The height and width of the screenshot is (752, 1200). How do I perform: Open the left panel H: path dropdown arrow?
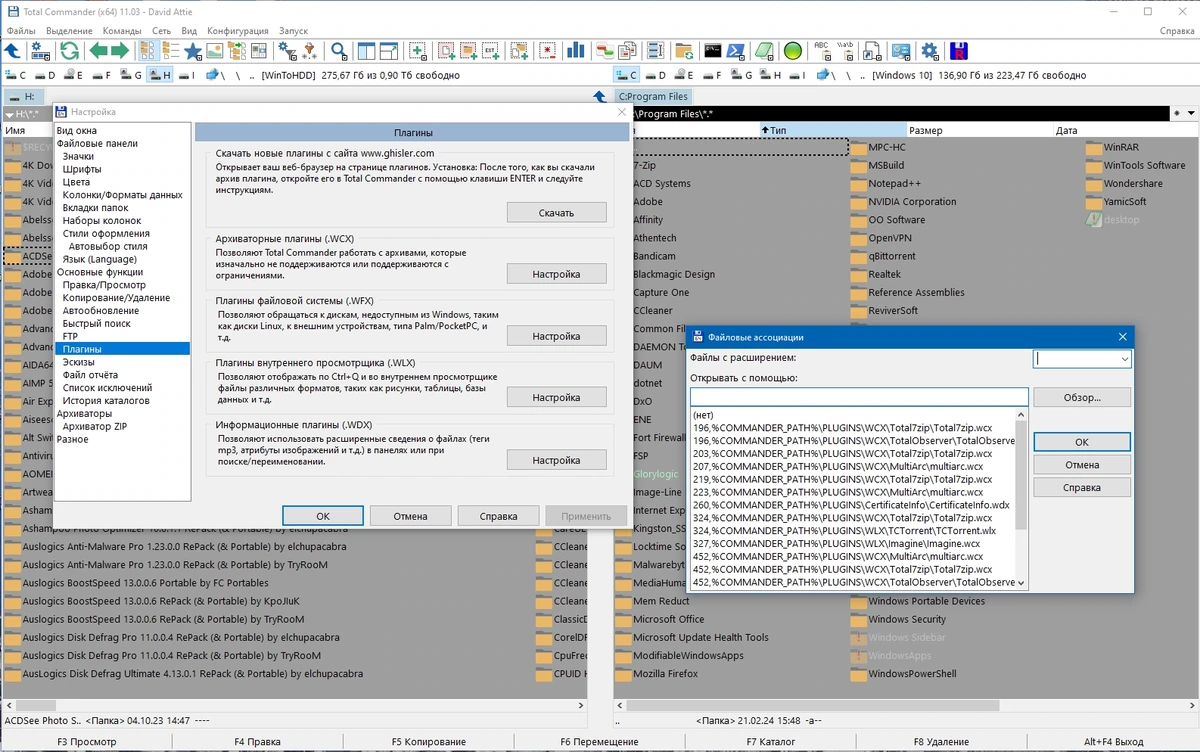pyautogui.click(x=9, y=115)
